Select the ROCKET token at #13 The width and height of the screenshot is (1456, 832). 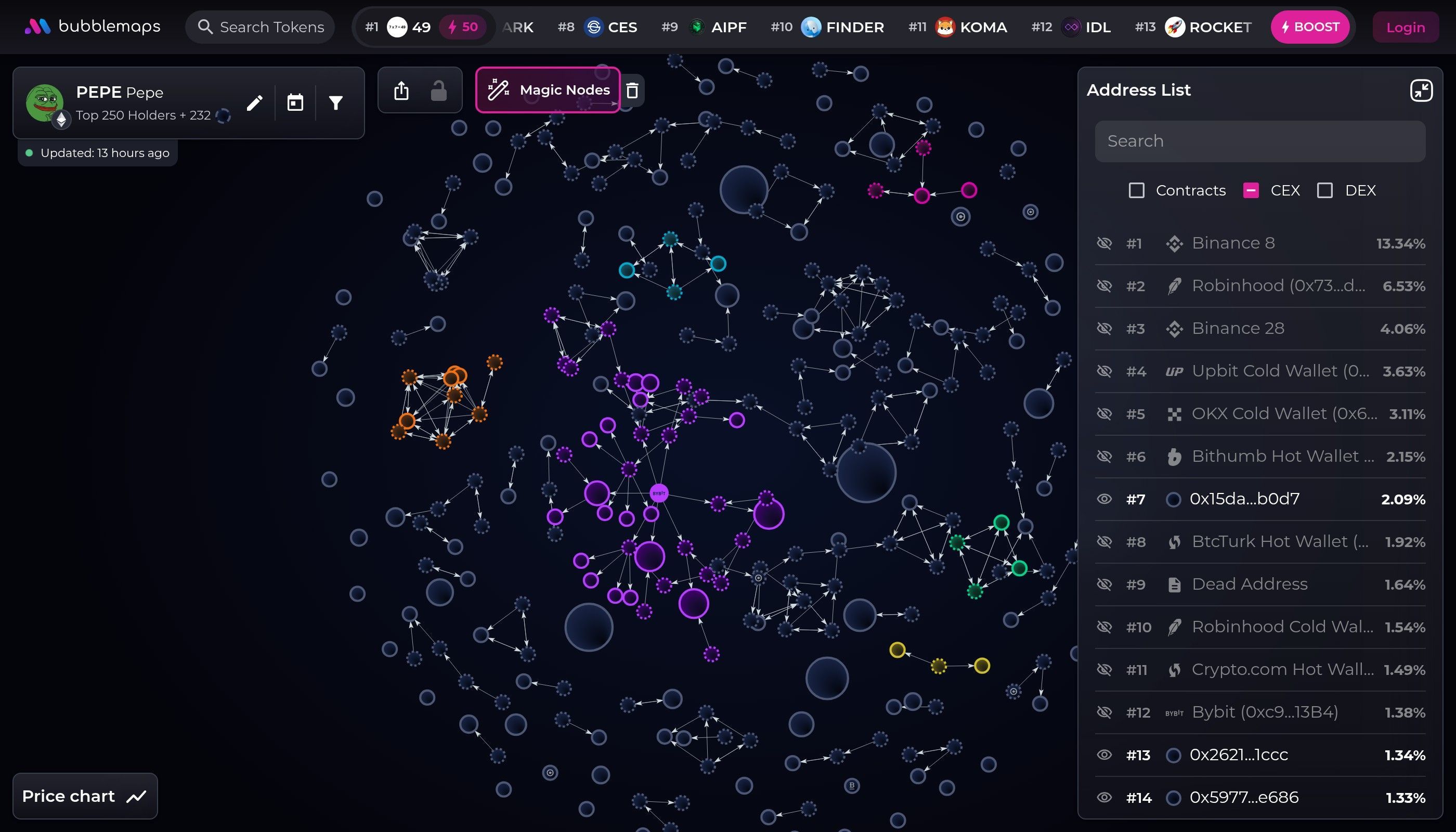coord(1207,27)
